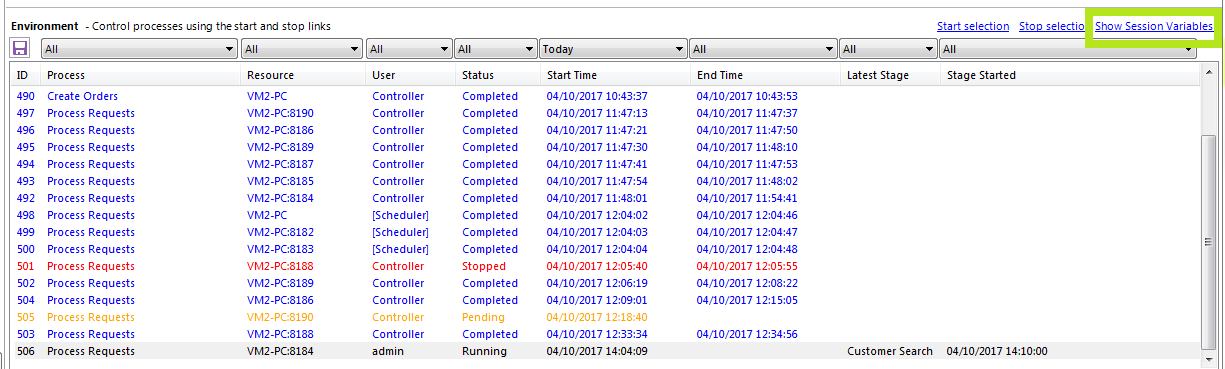Click the Show Session Variables link
Screen dimensions: 1225x369
coord(1154,26)
